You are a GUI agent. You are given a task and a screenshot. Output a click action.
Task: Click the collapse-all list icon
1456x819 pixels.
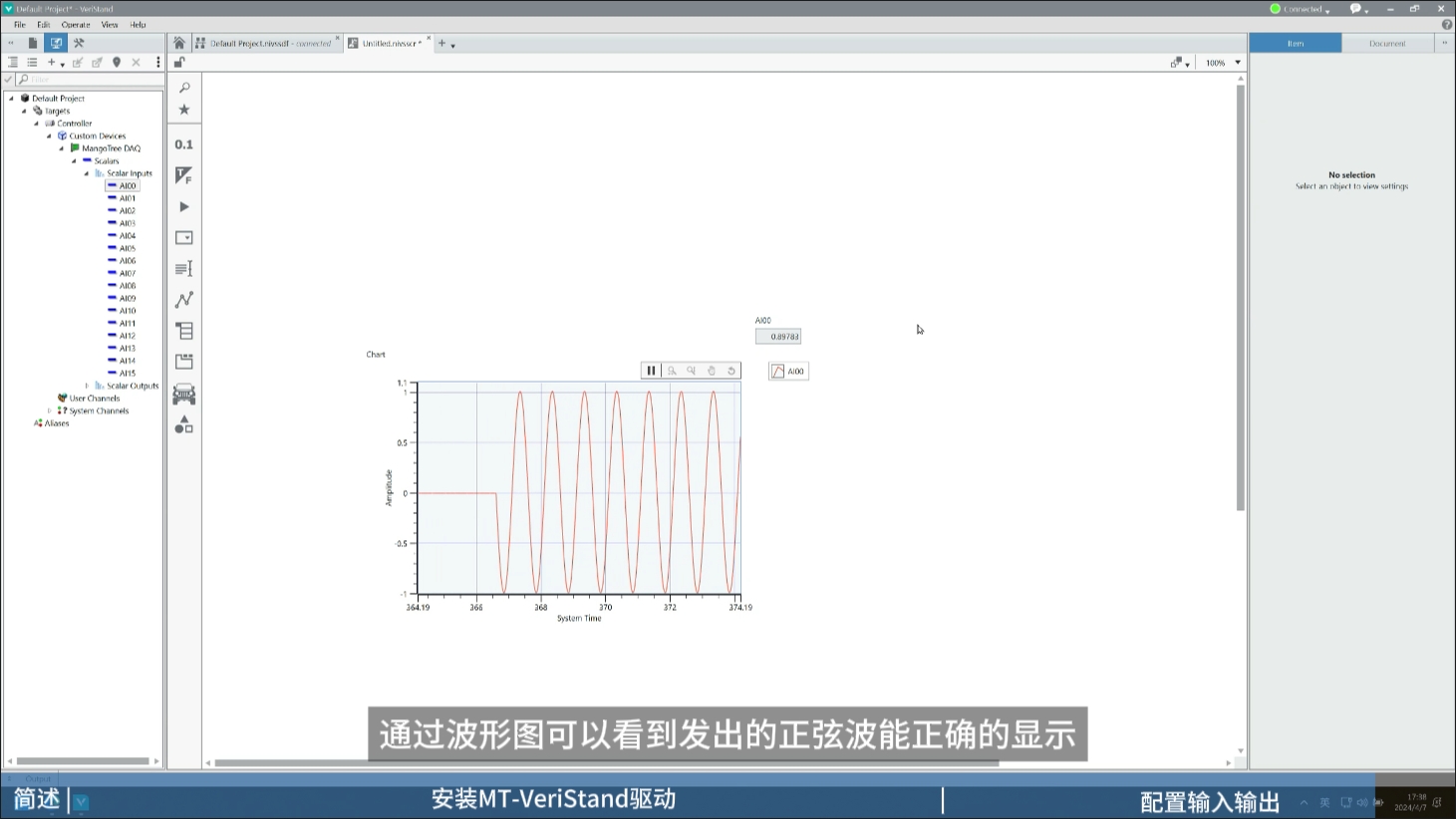(x=32, y=62)
